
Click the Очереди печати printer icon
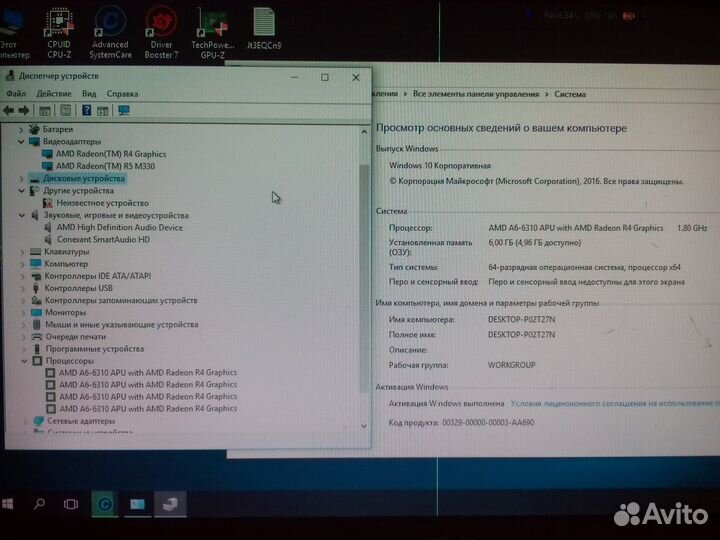(37, 337)
